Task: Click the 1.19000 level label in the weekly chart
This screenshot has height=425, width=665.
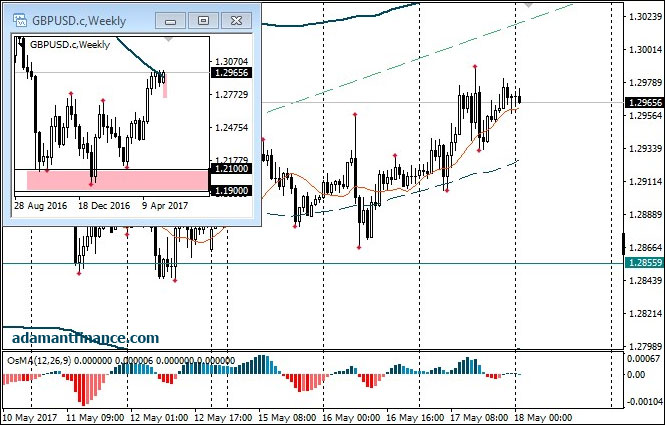Action: [x=231, y=191]
